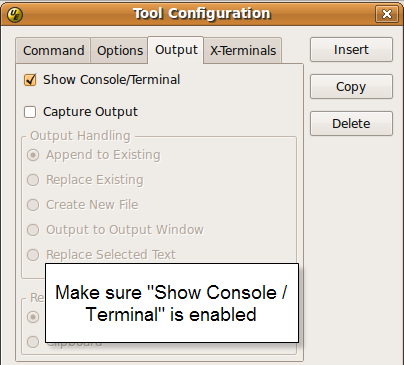This screenshot has height=365, width=404.
Task: Select the Create New File radio button
Action: pos(33,205)
